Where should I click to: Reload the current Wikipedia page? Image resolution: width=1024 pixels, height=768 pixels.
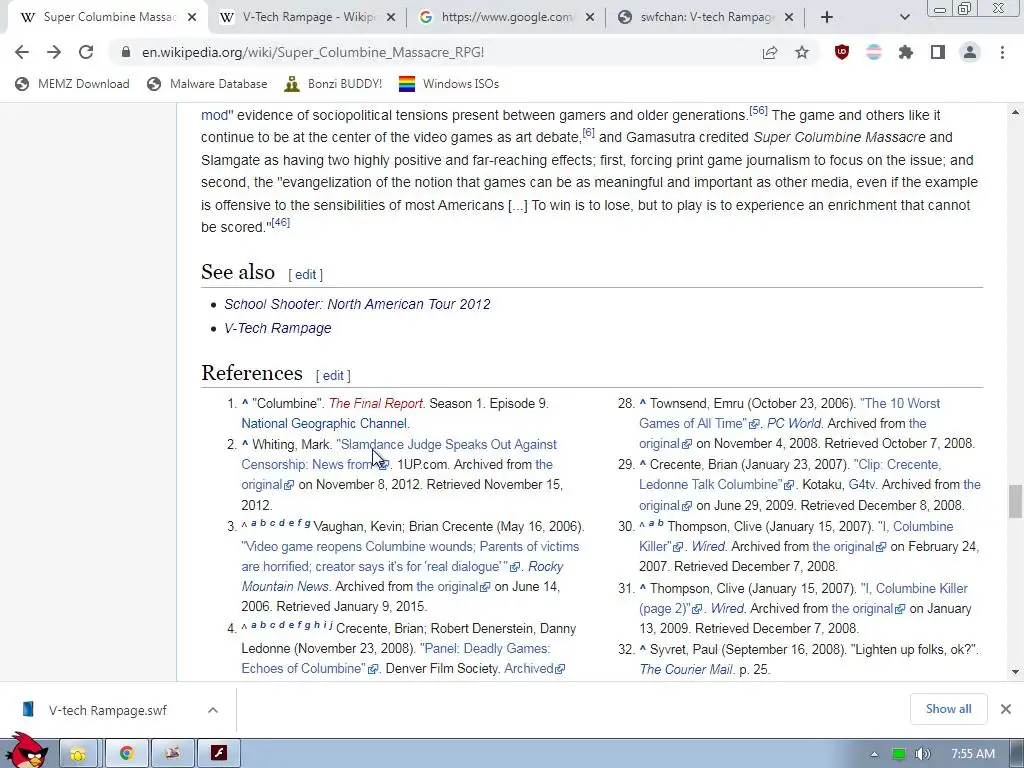click(86, 52)
